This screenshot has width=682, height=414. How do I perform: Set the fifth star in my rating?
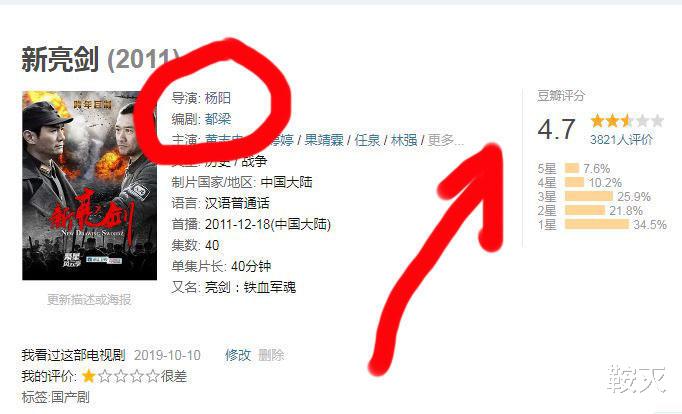pos(153,376)
